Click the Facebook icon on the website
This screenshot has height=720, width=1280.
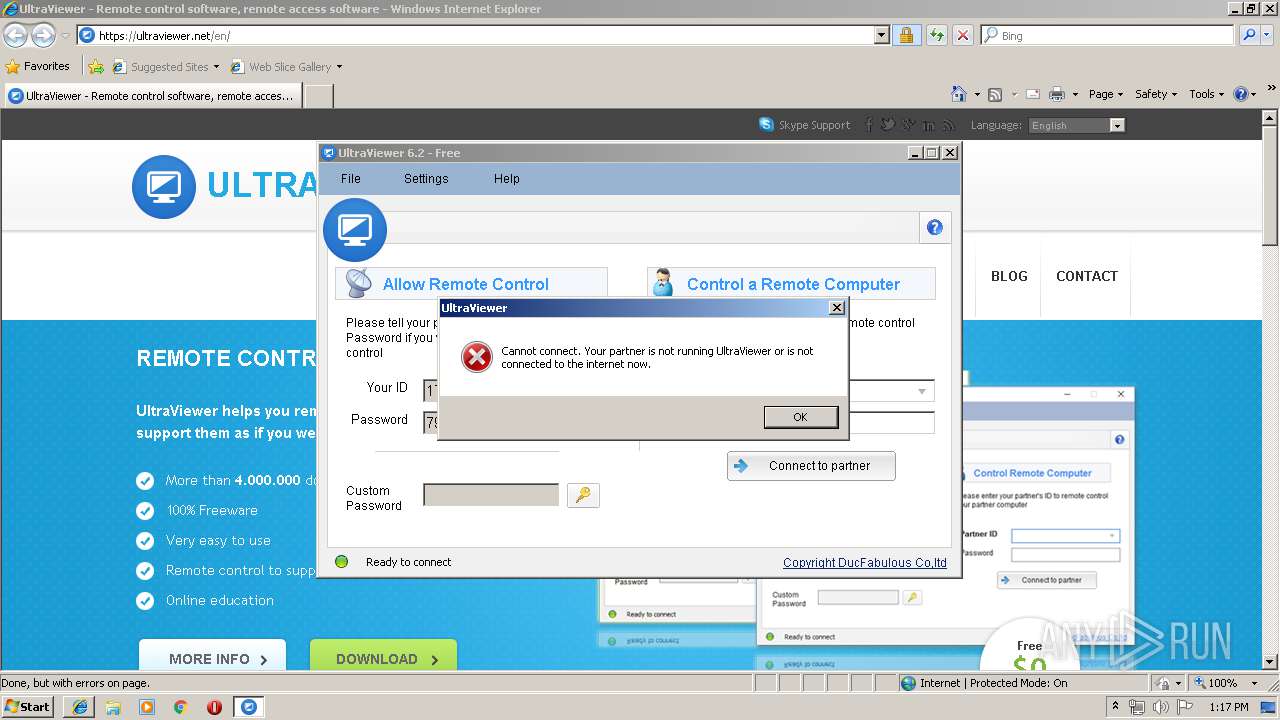point(868,125)
